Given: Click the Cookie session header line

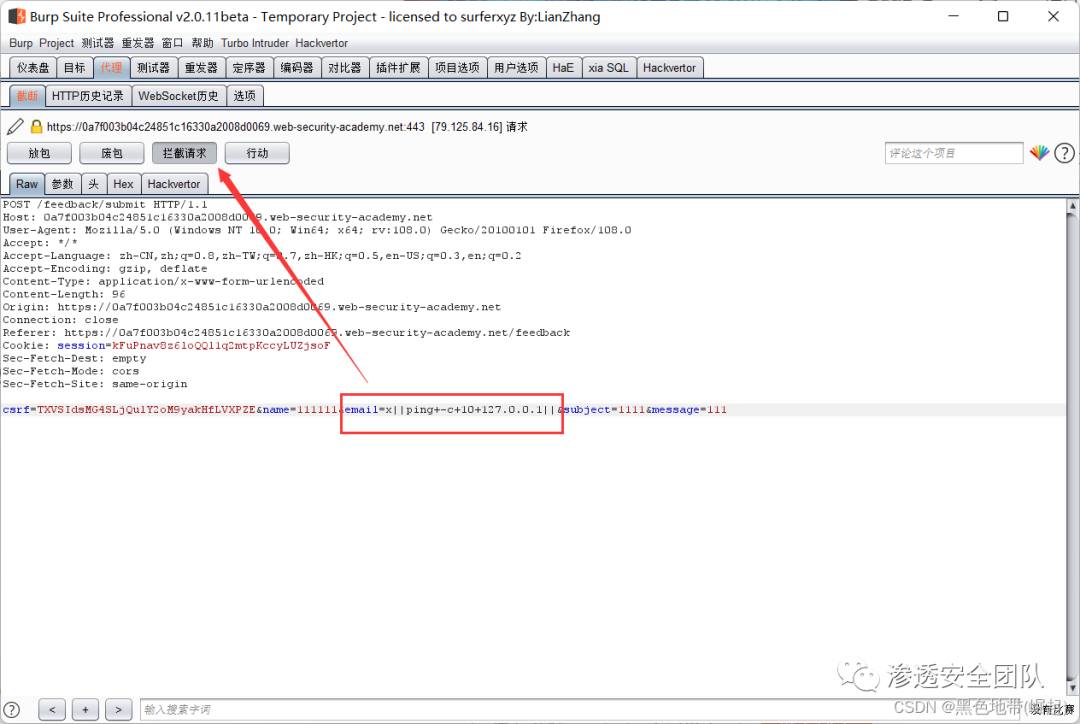Looking at the screenshot, I should [x=167, y=346].
